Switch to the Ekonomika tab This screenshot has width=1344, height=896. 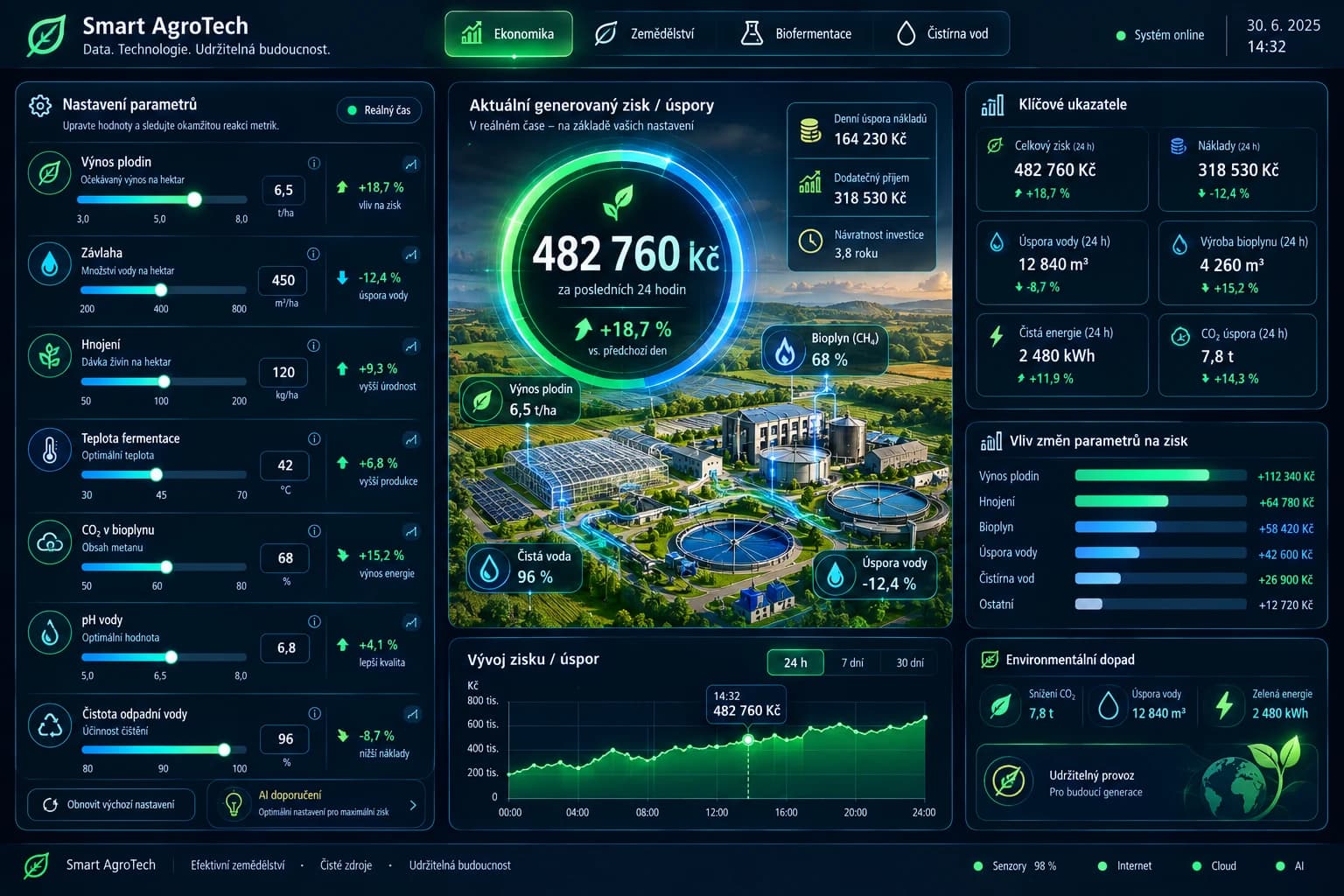click(508, 34)
